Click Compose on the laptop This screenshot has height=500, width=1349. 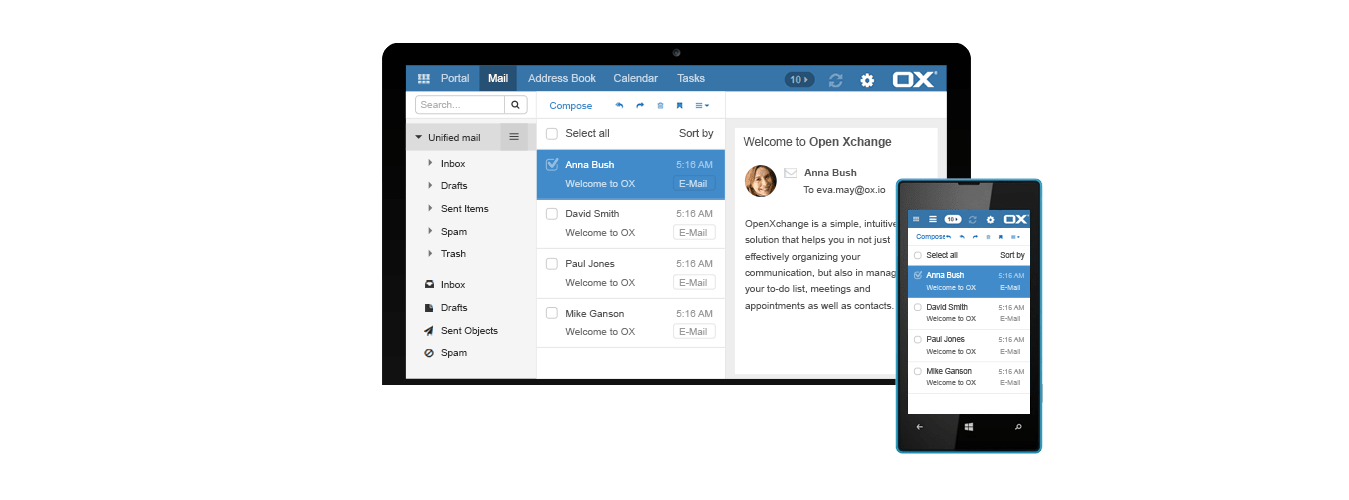[571, 105]
